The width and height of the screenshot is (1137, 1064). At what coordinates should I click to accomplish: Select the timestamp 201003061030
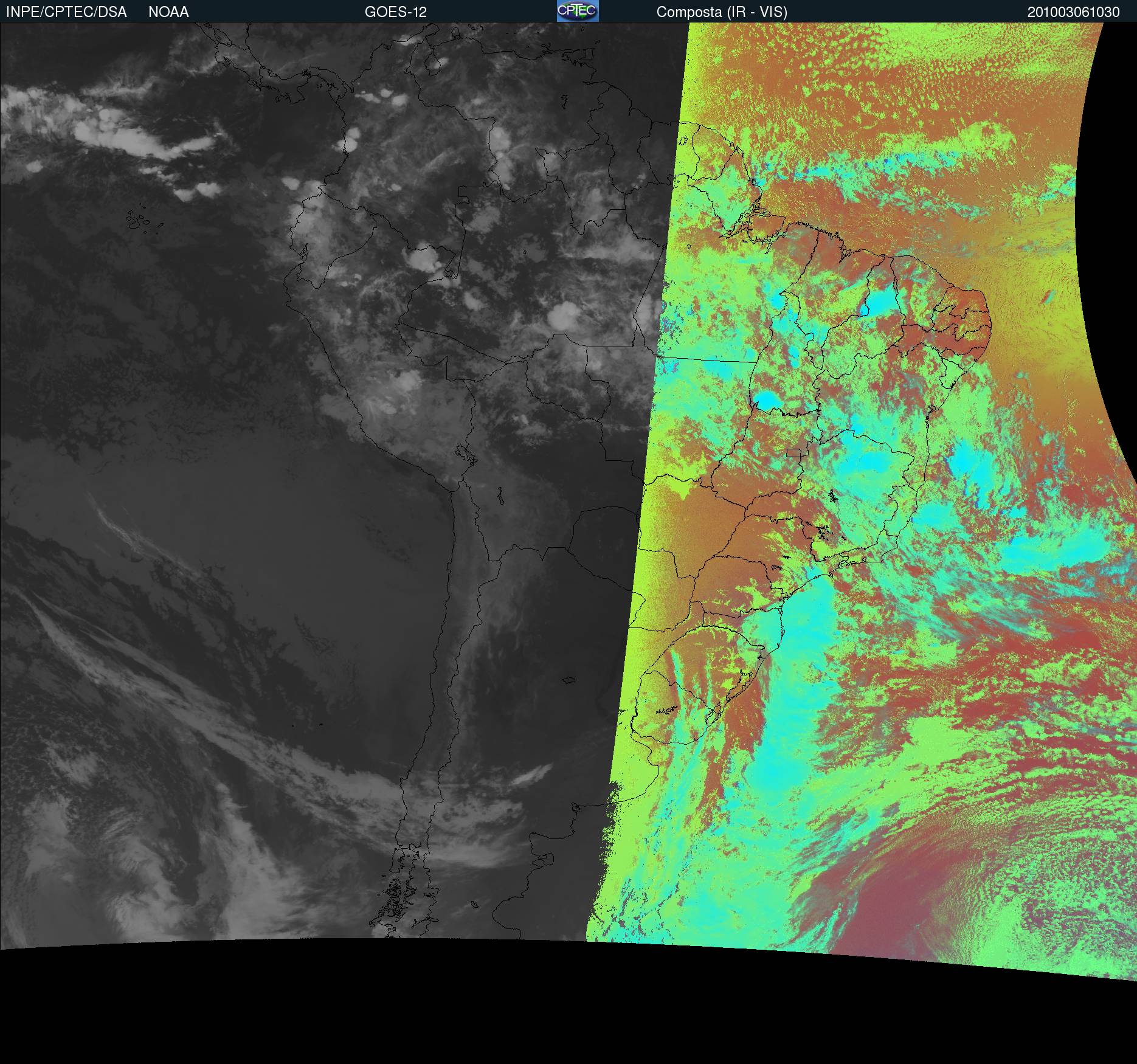click(1074, 12)
